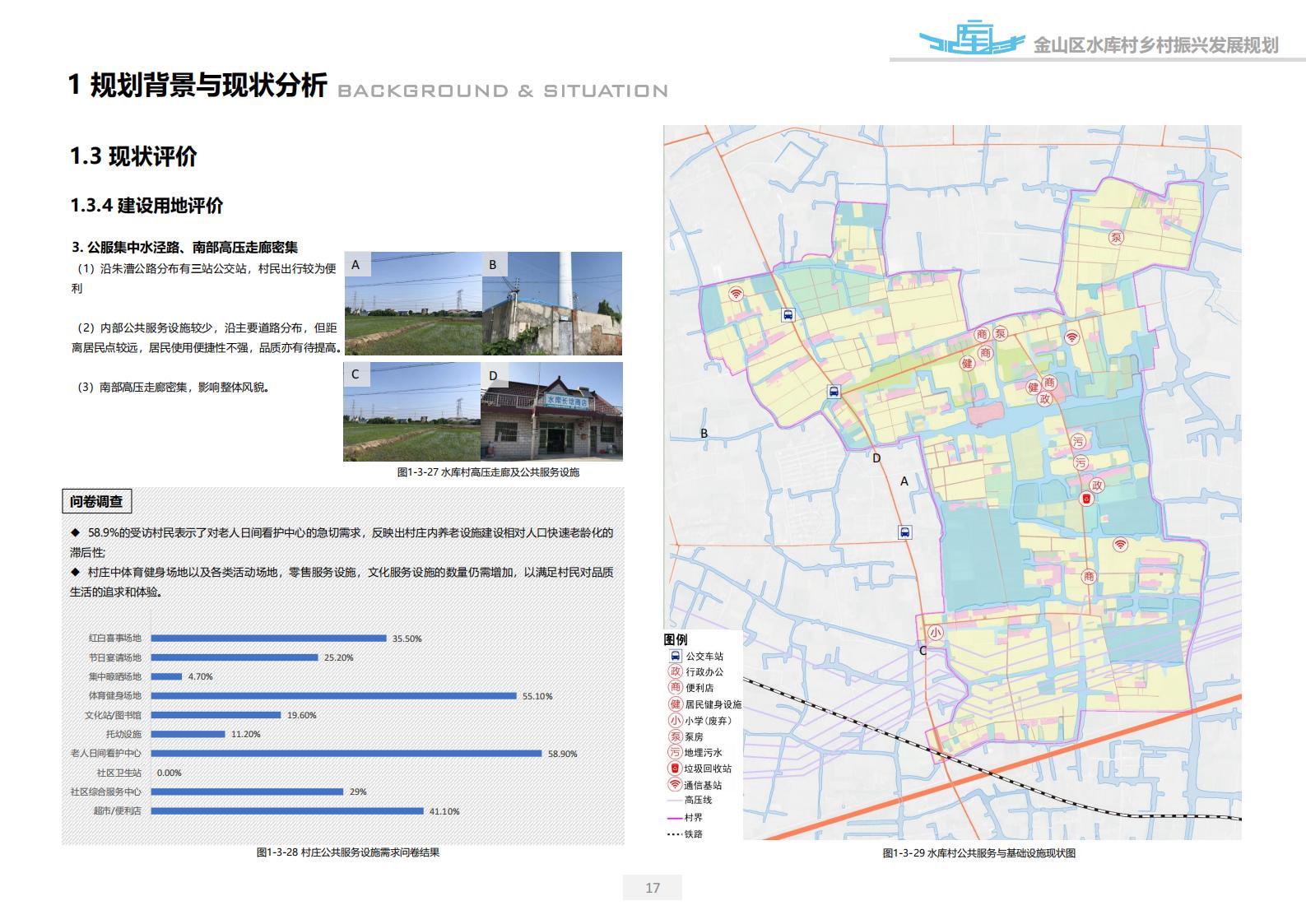Click the map letter label D
Screen dimensions: 1306x924
pyautogui.click(x=876, y=458)
